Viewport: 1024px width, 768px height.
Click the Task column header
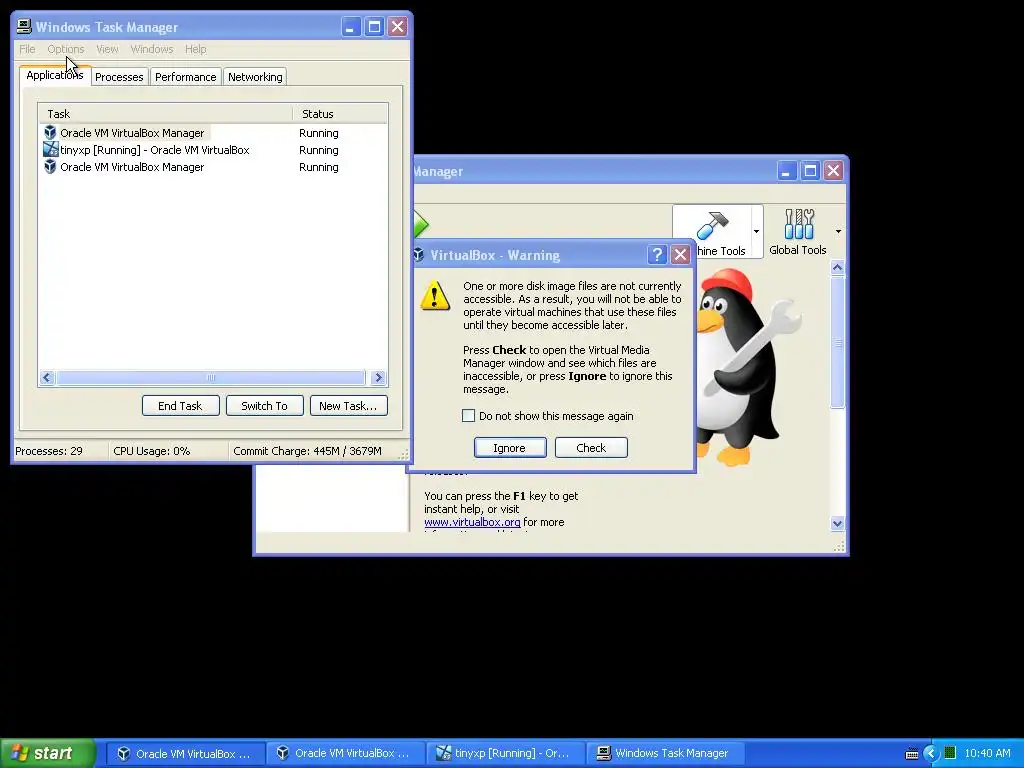(165, 114)
